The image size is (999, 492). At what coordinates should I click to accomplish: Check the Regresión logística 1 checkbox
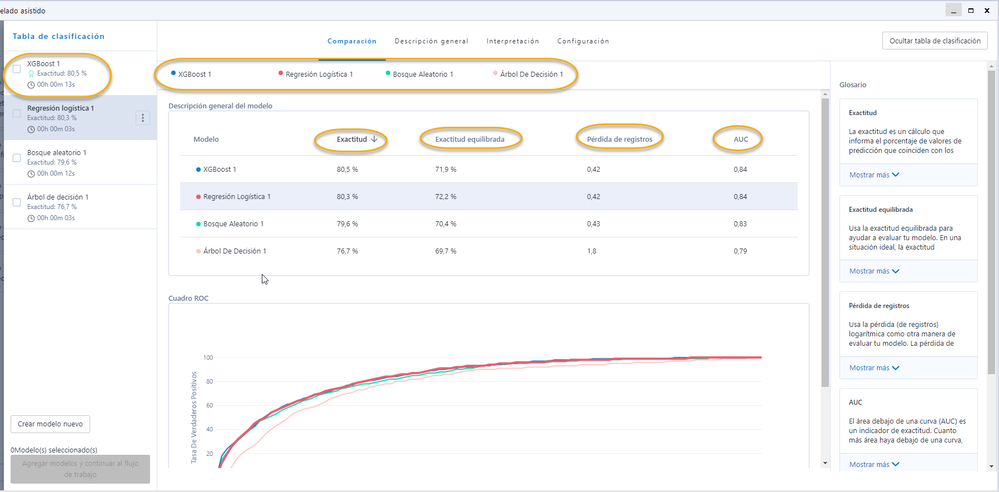17,113
